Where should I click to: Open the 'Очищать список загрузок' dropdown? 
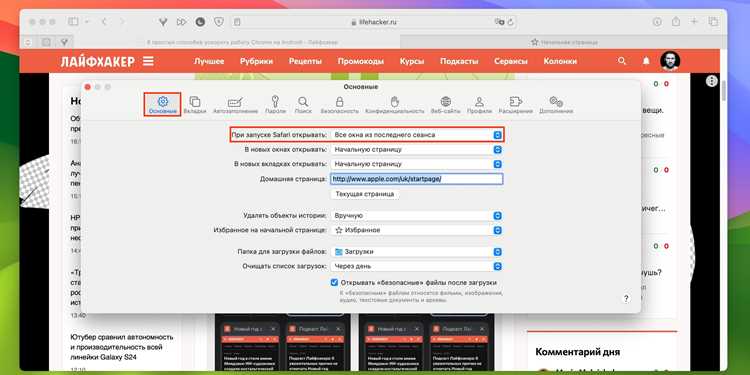(x=417, y=266)
